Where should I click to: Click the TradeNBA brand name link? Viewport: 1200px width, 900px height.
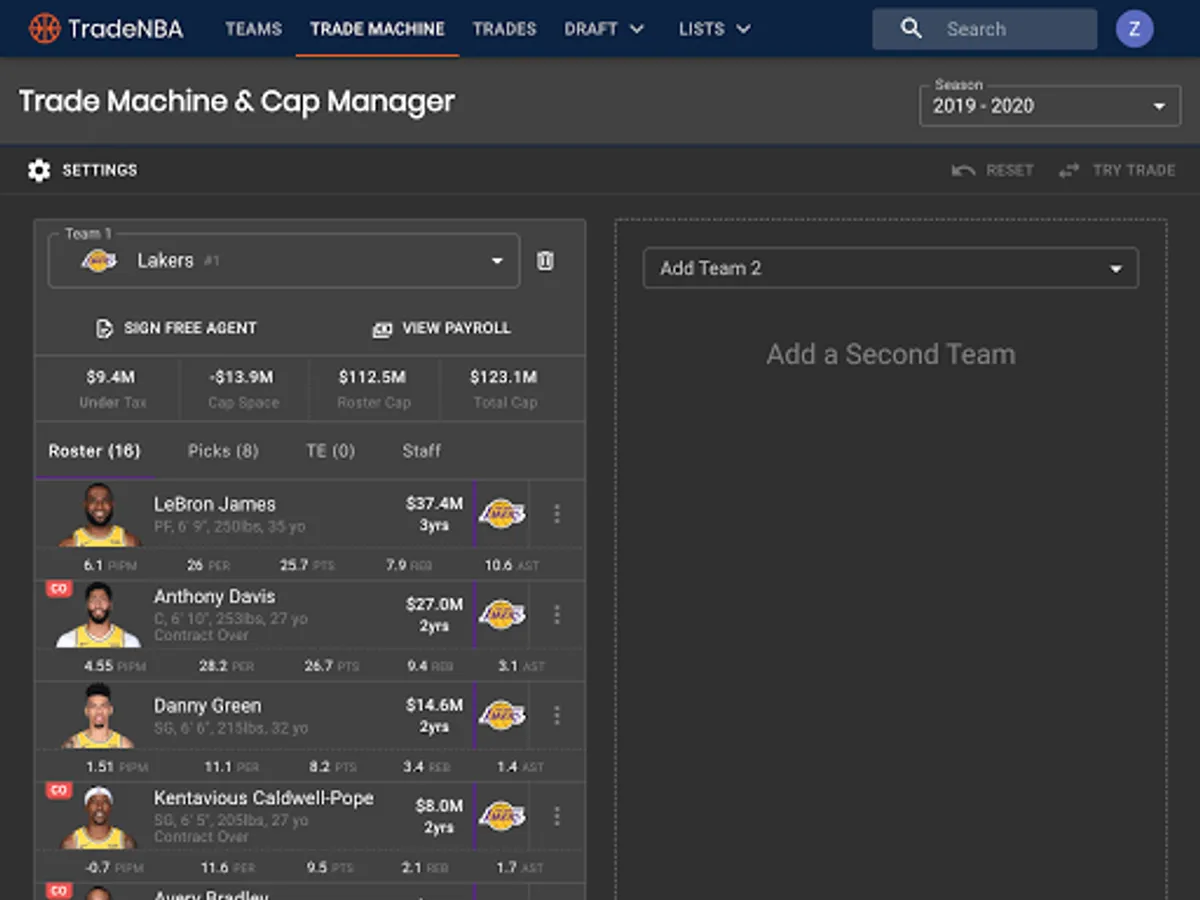pos(126,28)
